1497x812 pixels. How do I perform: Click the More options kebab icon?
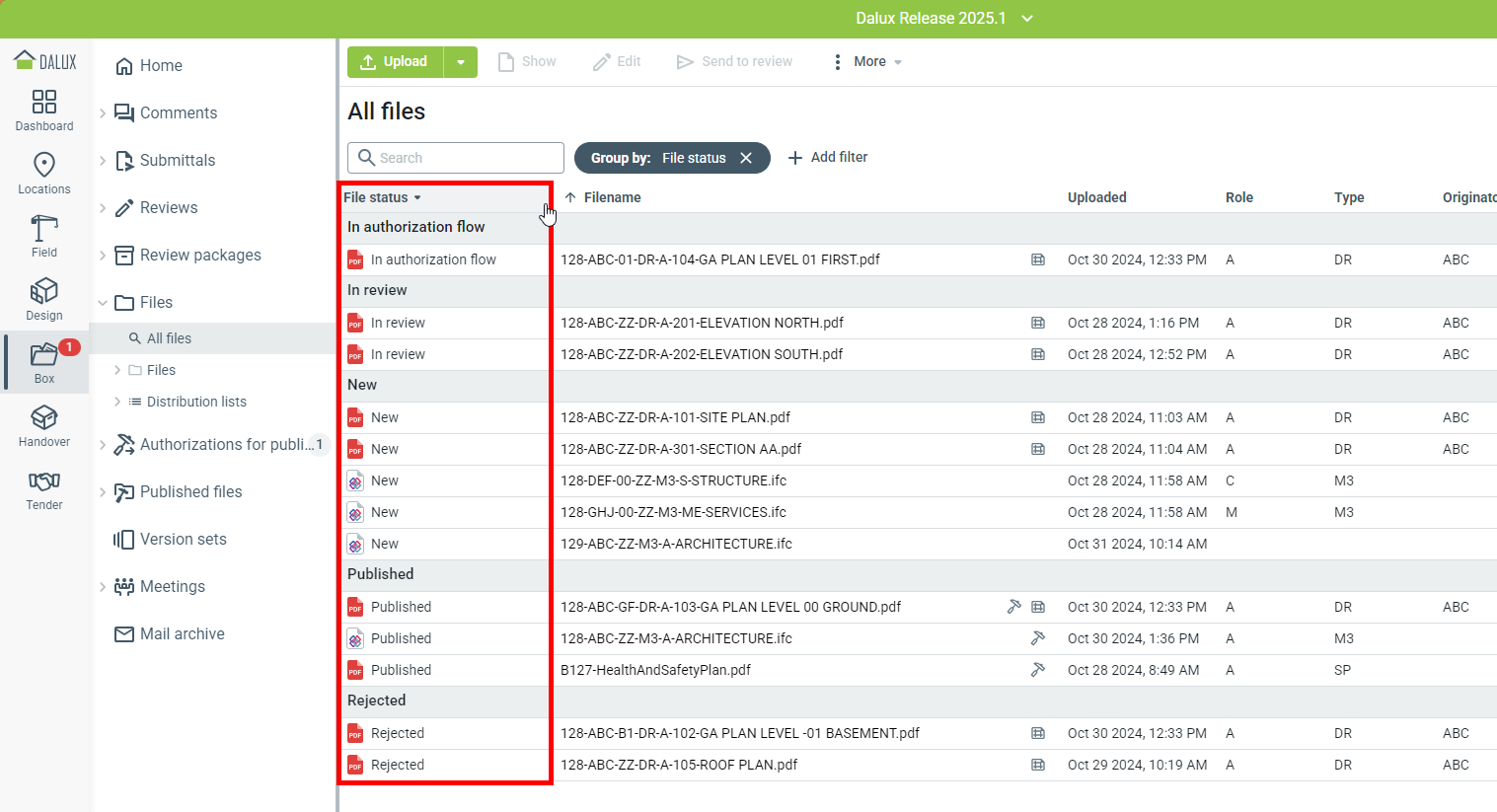point(837,62)
